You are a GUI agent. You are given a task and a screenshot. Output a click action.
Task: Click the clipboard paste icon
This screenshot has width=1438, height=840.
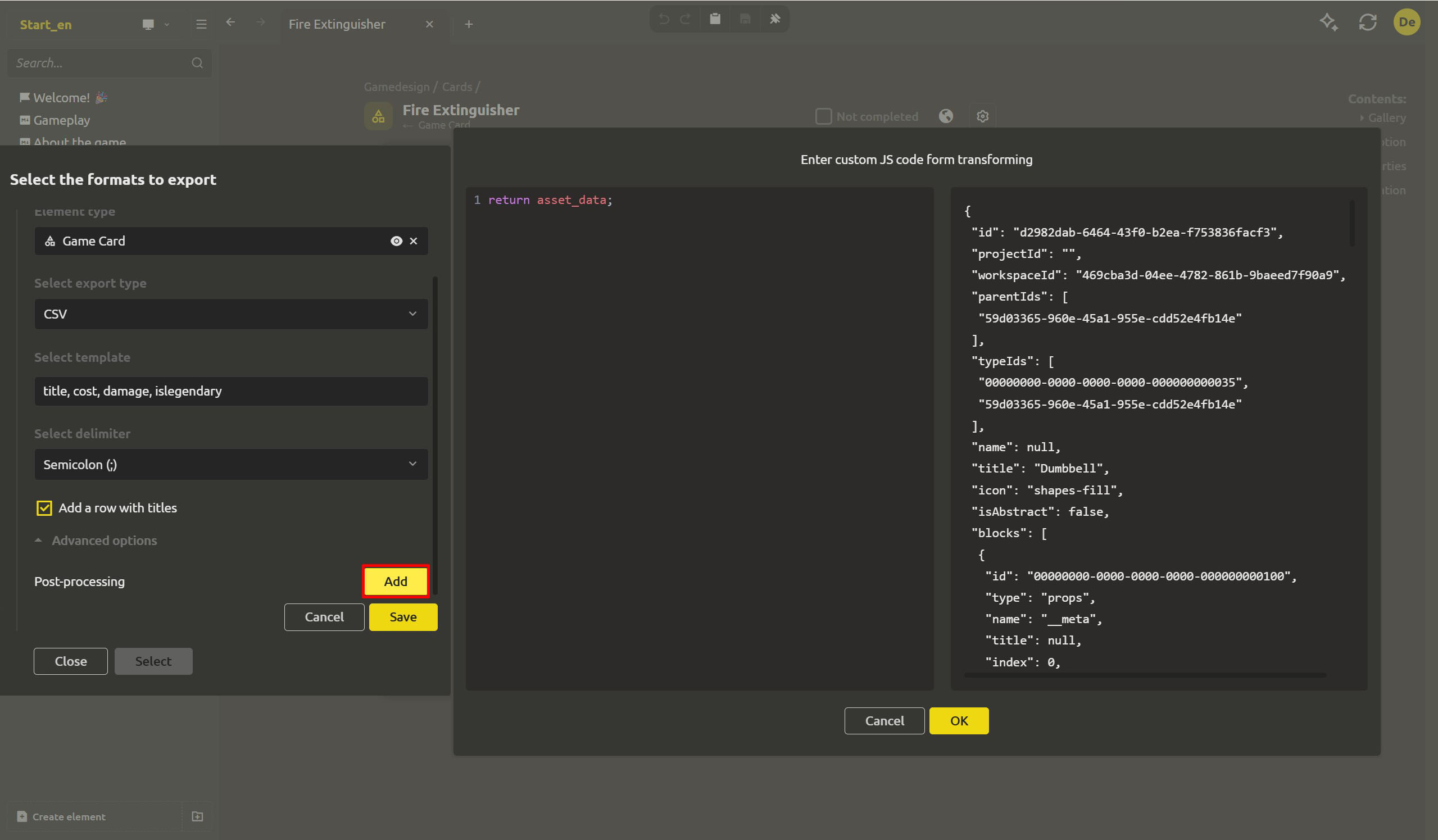click(714, 19)
